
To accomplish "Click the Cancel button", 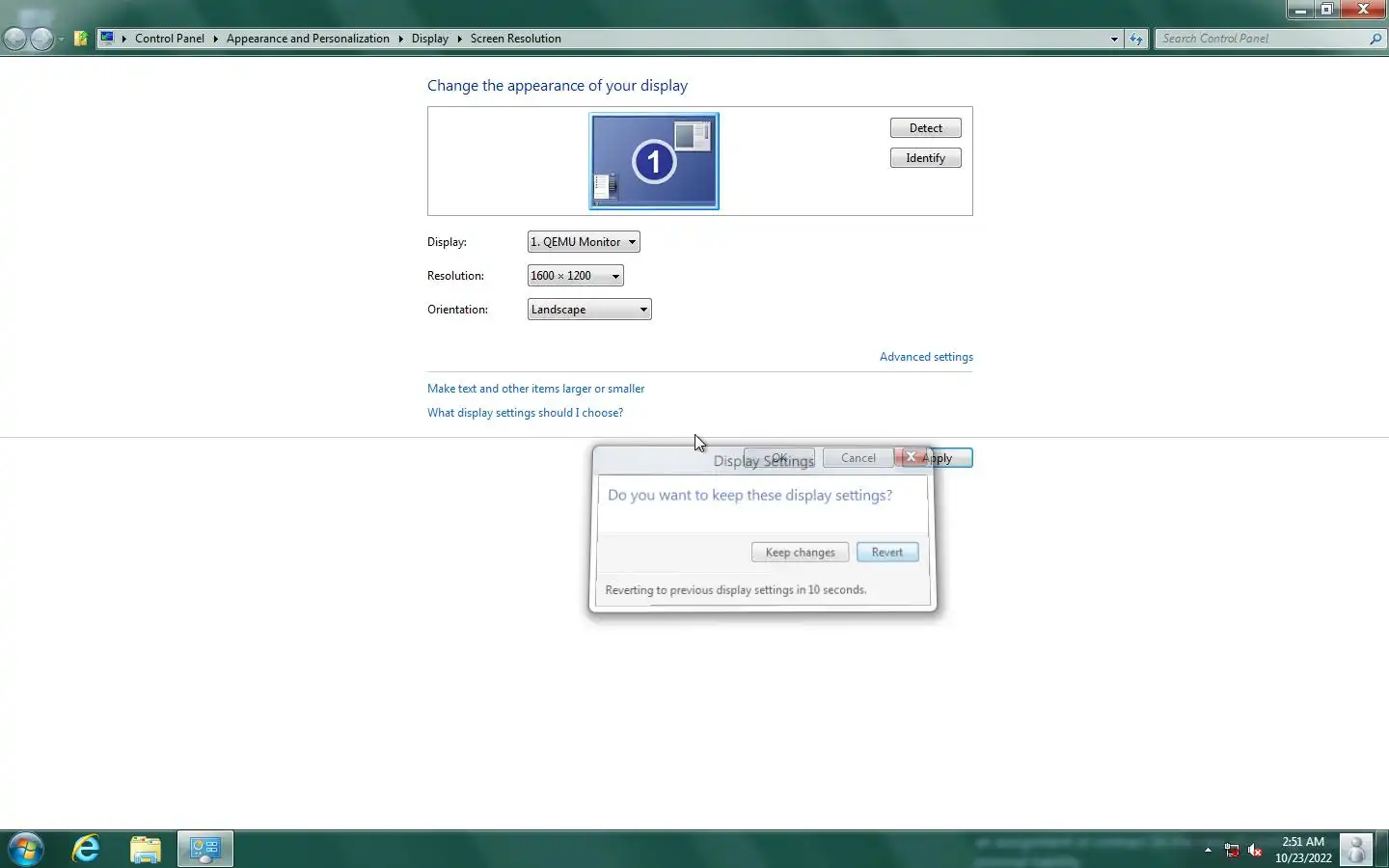I will pos(858,458).
